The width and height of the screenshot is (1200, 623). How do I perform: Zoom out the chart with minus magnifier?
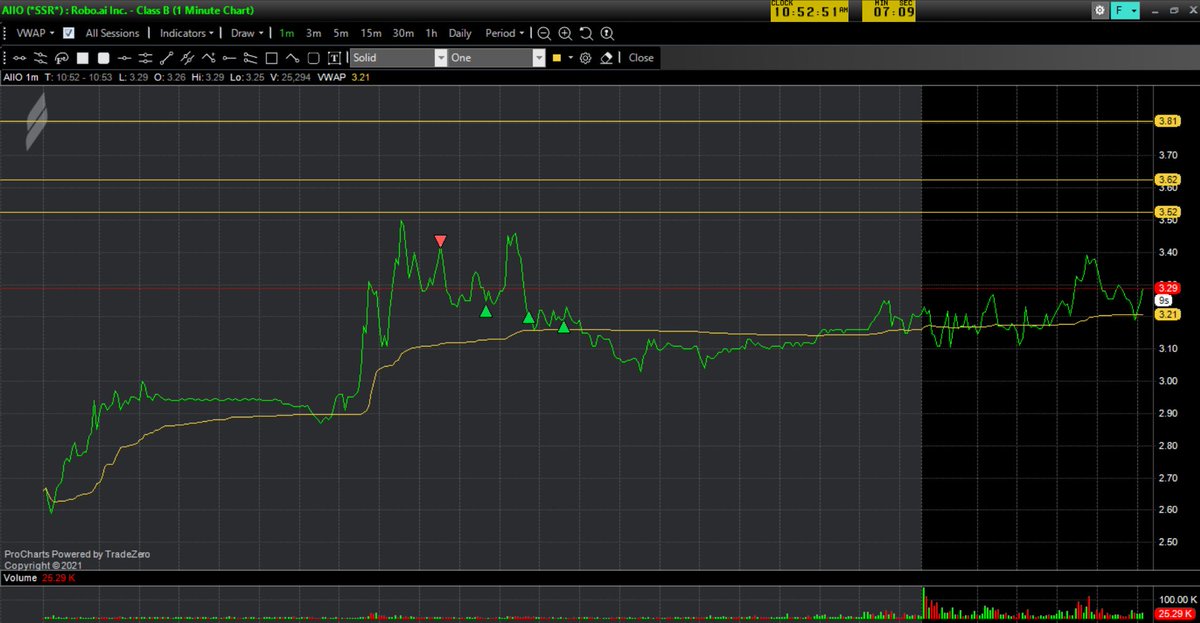tap(544, 33)
